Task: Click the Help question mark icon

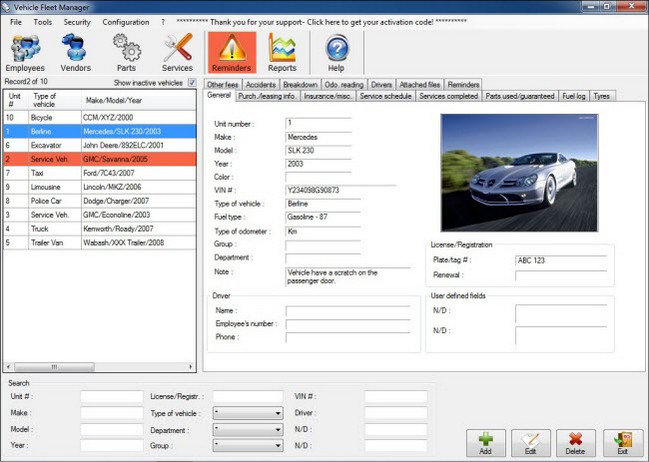Action: (x=336, y=52)
